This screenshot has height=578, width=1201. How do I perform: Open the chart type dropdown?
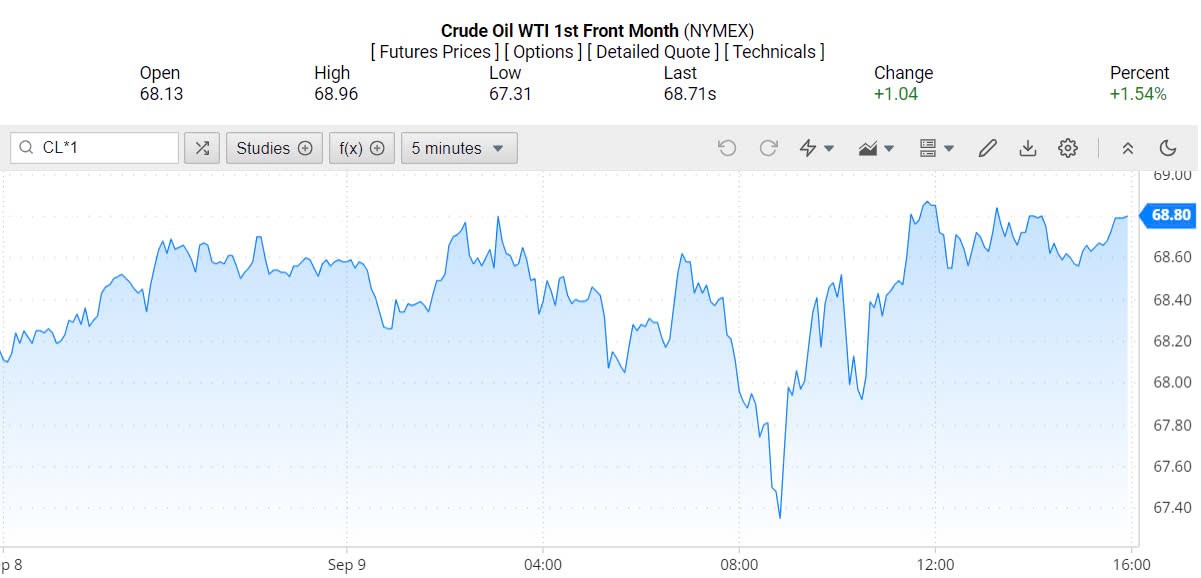coord(876,148)
